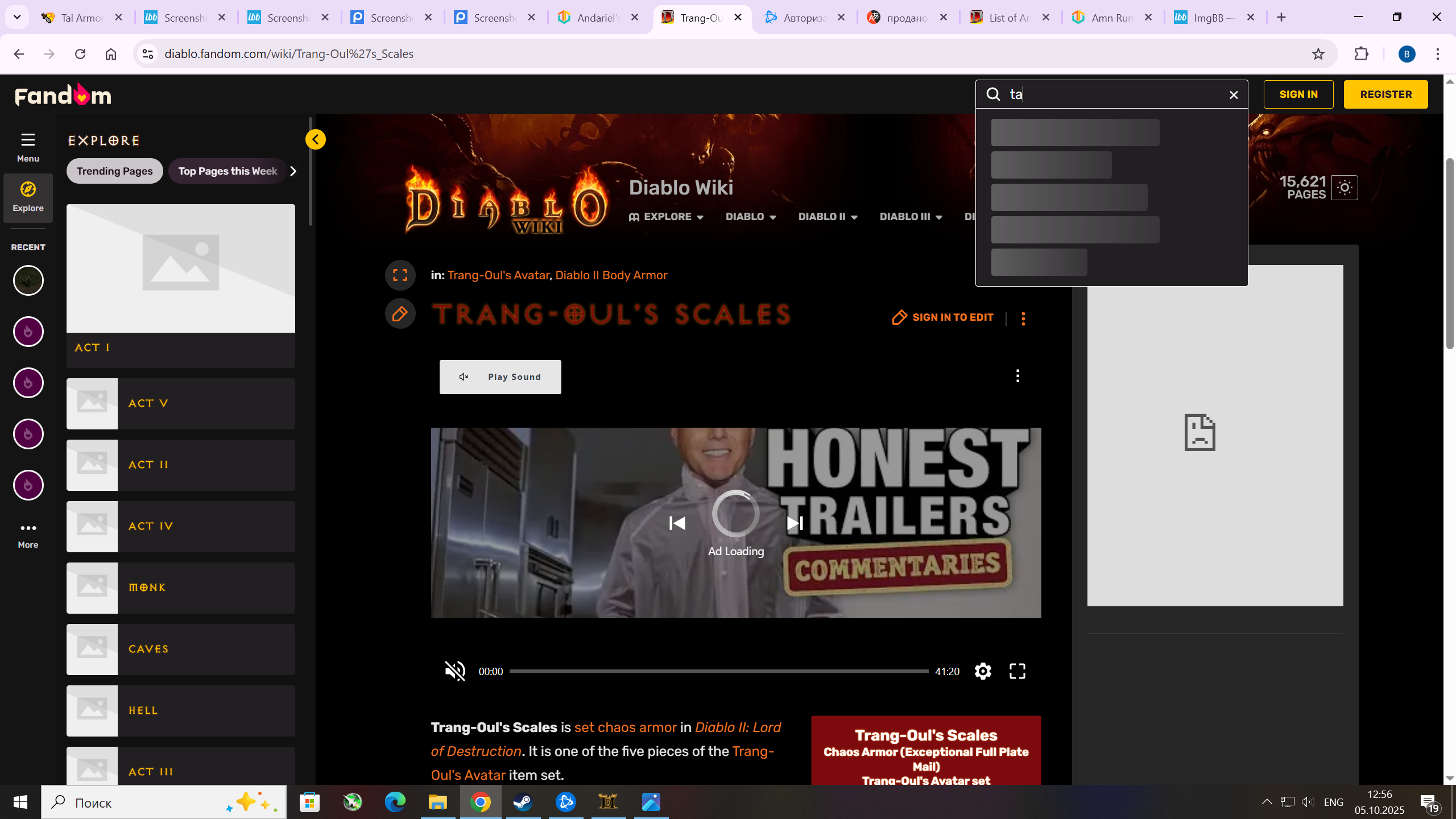
Task: Open Chrome profile avatar B
Action: [1407, 54]
